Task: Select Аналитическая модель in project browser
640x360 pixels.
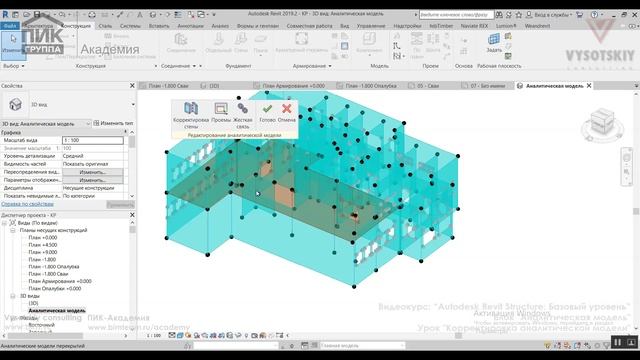Action: point(57,311)
